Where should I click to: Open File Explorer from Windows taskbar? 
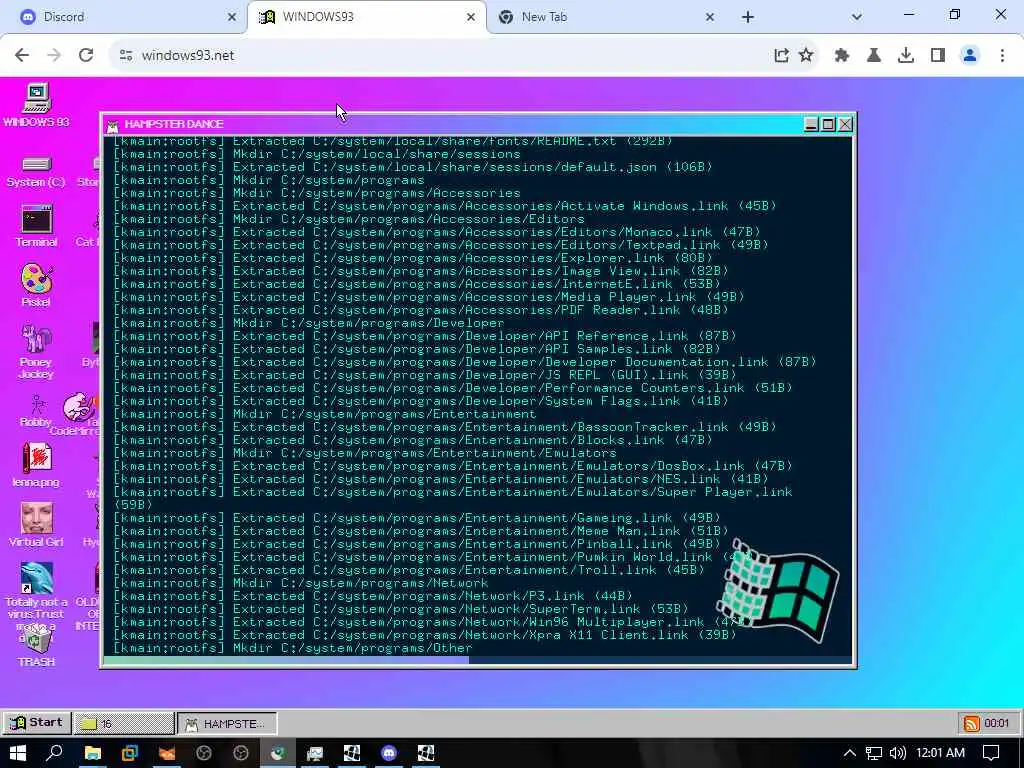tap(93, 753)
